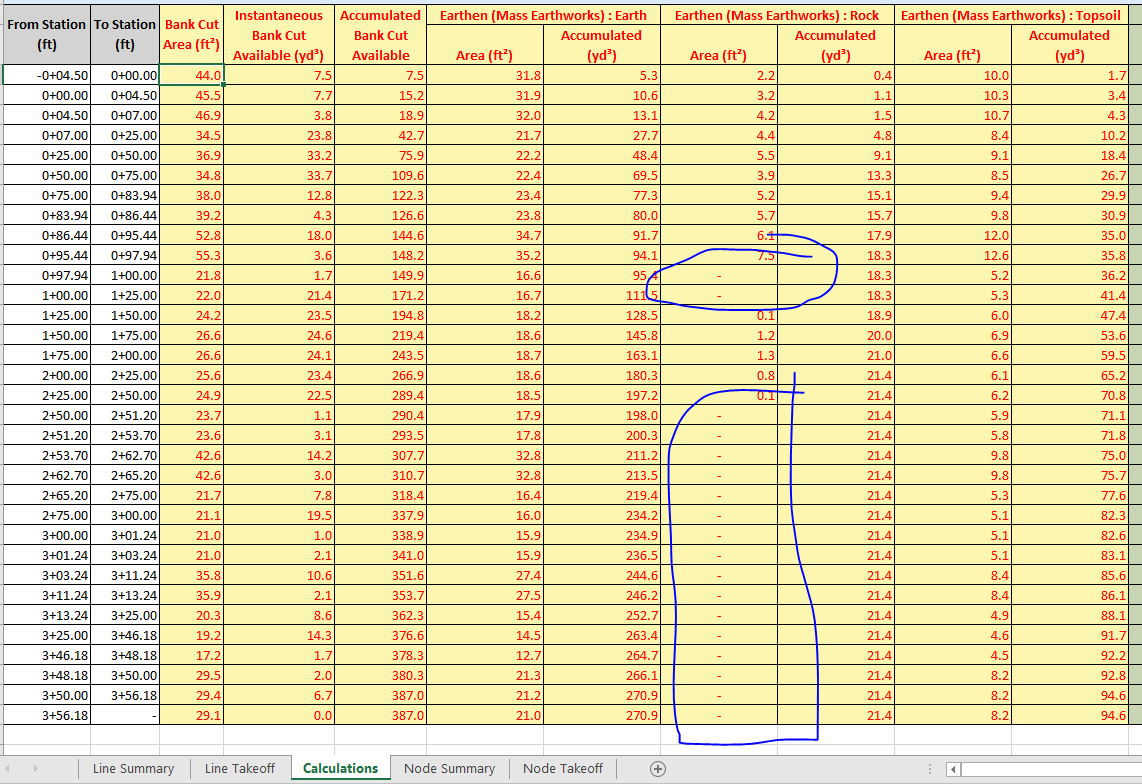Select the cell showing 44.0
1142x784 pixels.
click(191, 75)
